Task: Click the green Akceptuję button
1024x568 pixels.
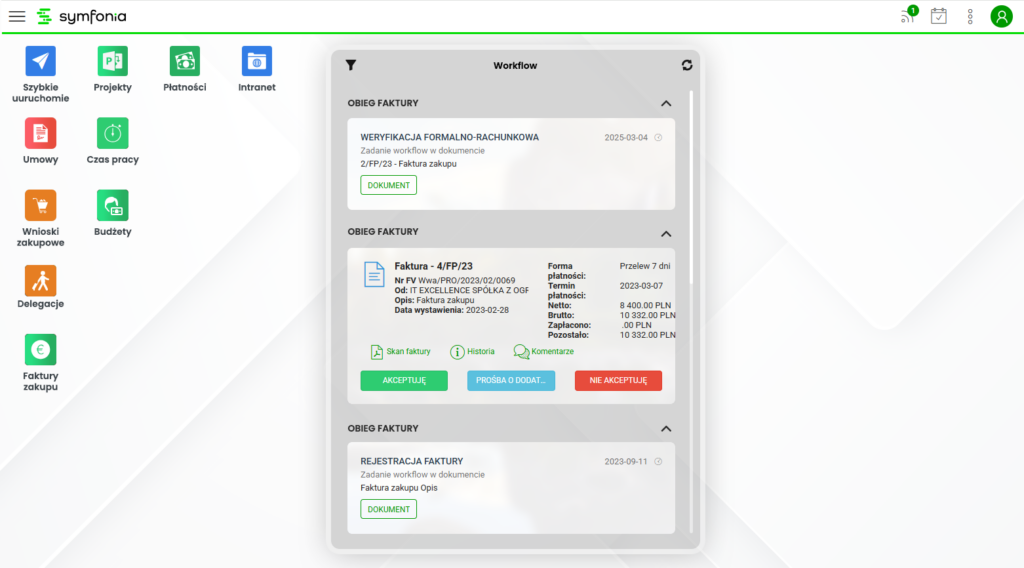Action: [x=404, y=380]
